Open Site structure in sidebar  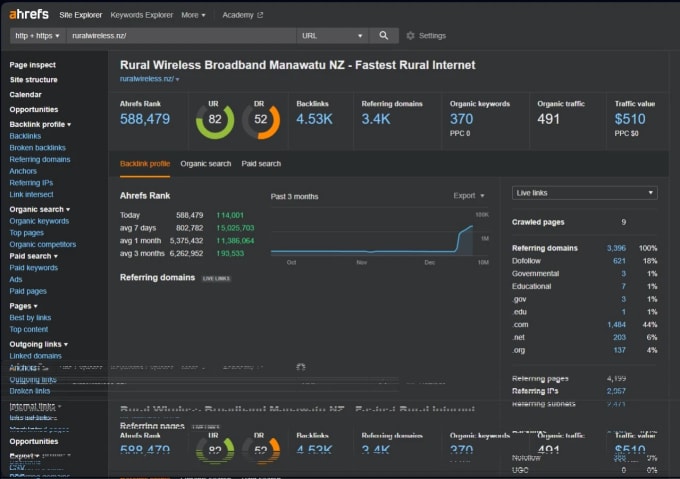tap(33, 80)
